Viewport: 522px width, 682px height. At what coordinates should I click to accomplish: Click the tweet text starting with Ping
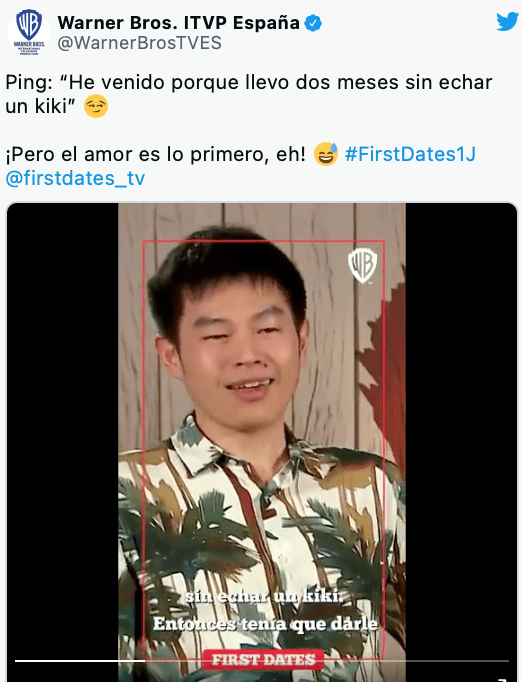coord(248,94)
